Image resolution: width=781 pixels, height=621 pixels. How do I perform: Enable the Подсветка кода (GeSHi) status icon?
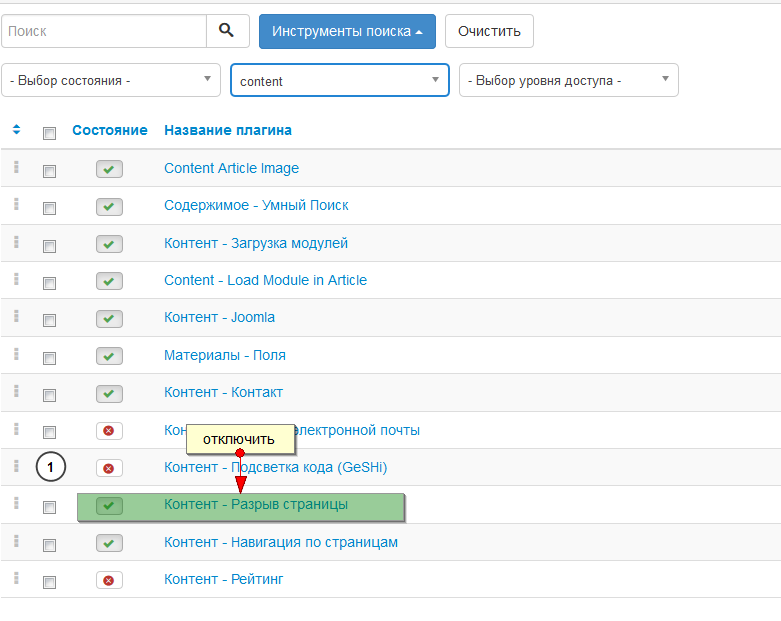(x=109, y=468)
